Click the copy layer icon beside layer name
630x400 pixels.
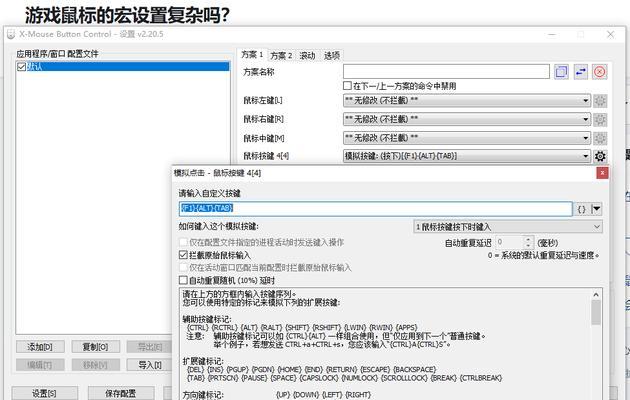point(561,72)
